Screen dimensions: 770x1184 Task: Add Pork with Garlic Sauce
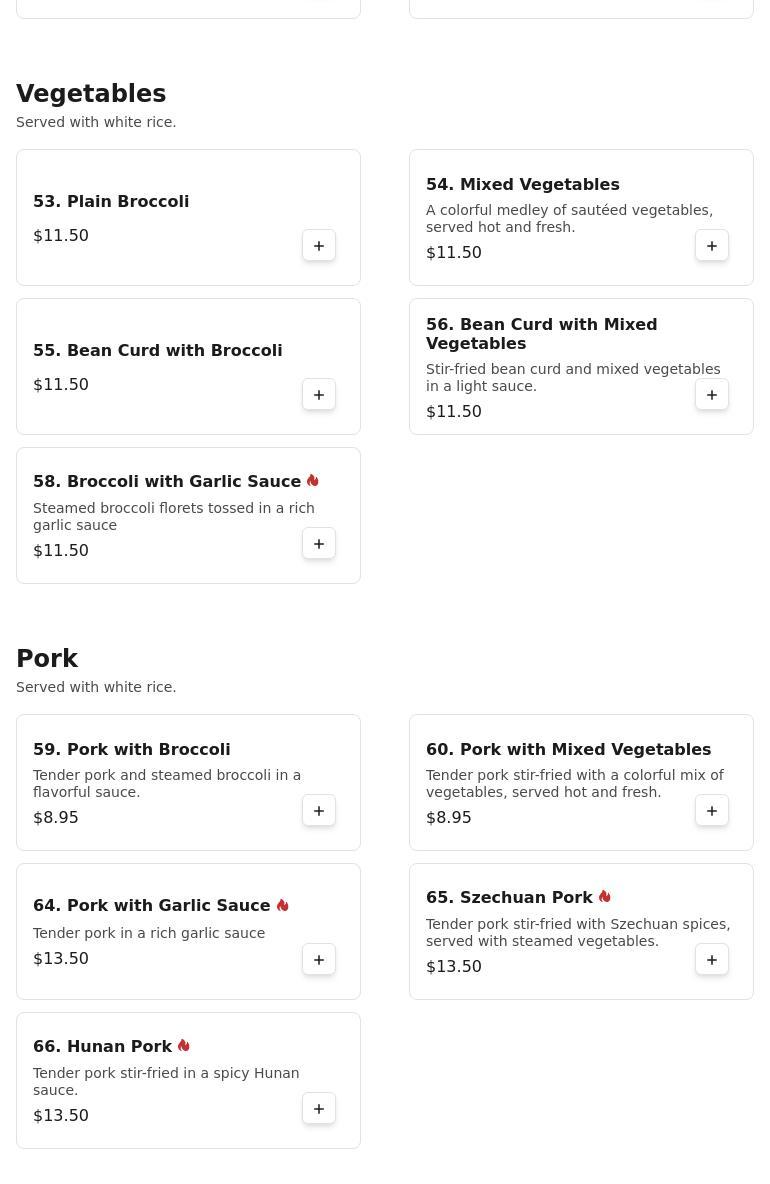coord(319,960)
